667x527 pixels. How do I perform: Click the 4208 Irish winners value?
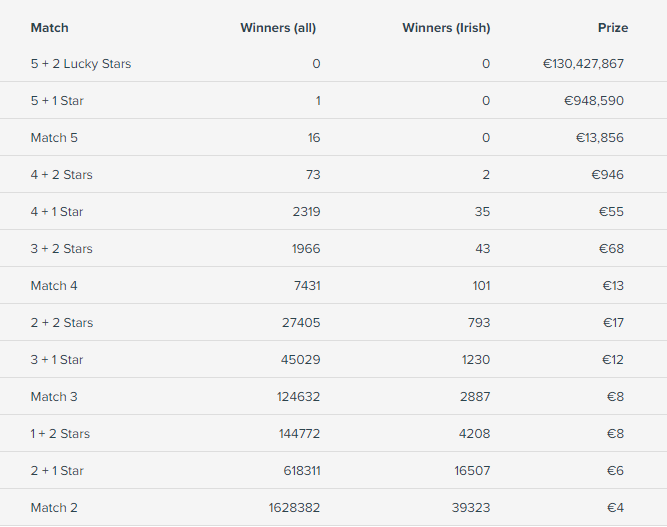click(x=474, y=434)
